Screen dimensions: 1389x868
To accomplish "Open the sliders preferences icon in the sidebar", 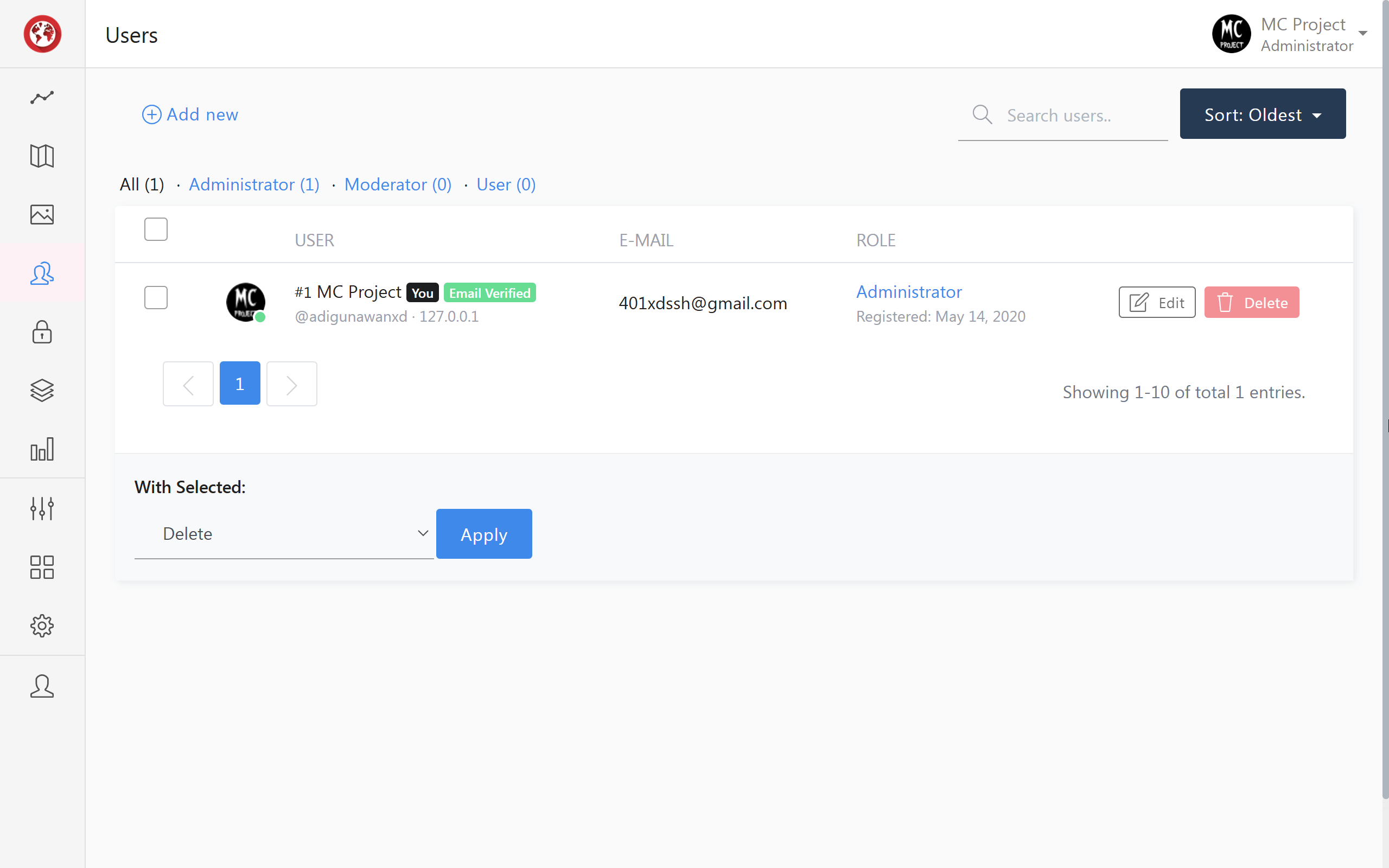I will coord(42,508).
